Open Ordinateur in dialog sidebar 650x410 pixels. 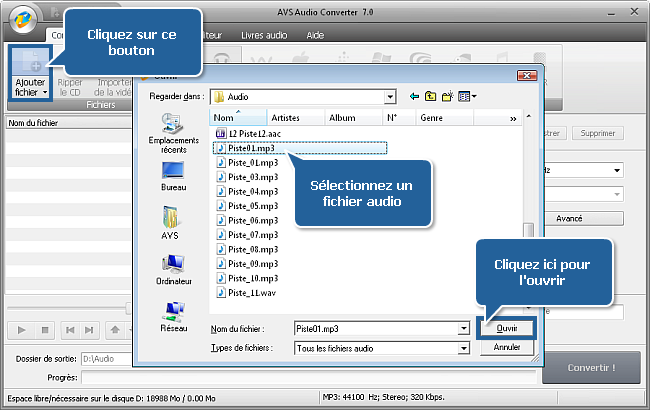tap(174, 270)
